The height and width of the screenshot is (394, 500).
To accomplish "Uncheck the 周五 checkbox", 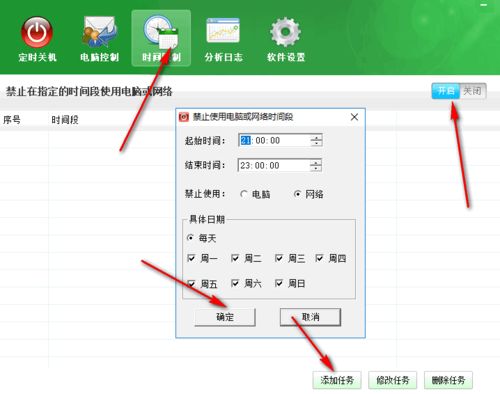I will tap(191, 284).
